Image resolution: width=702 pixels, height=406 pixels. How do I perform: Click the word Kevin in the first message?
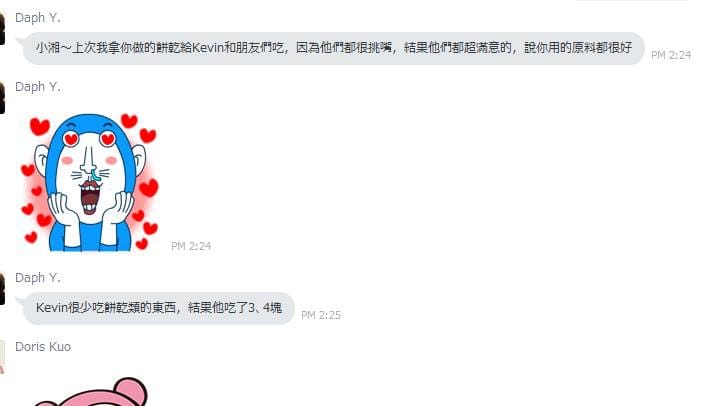click(208, 47)
